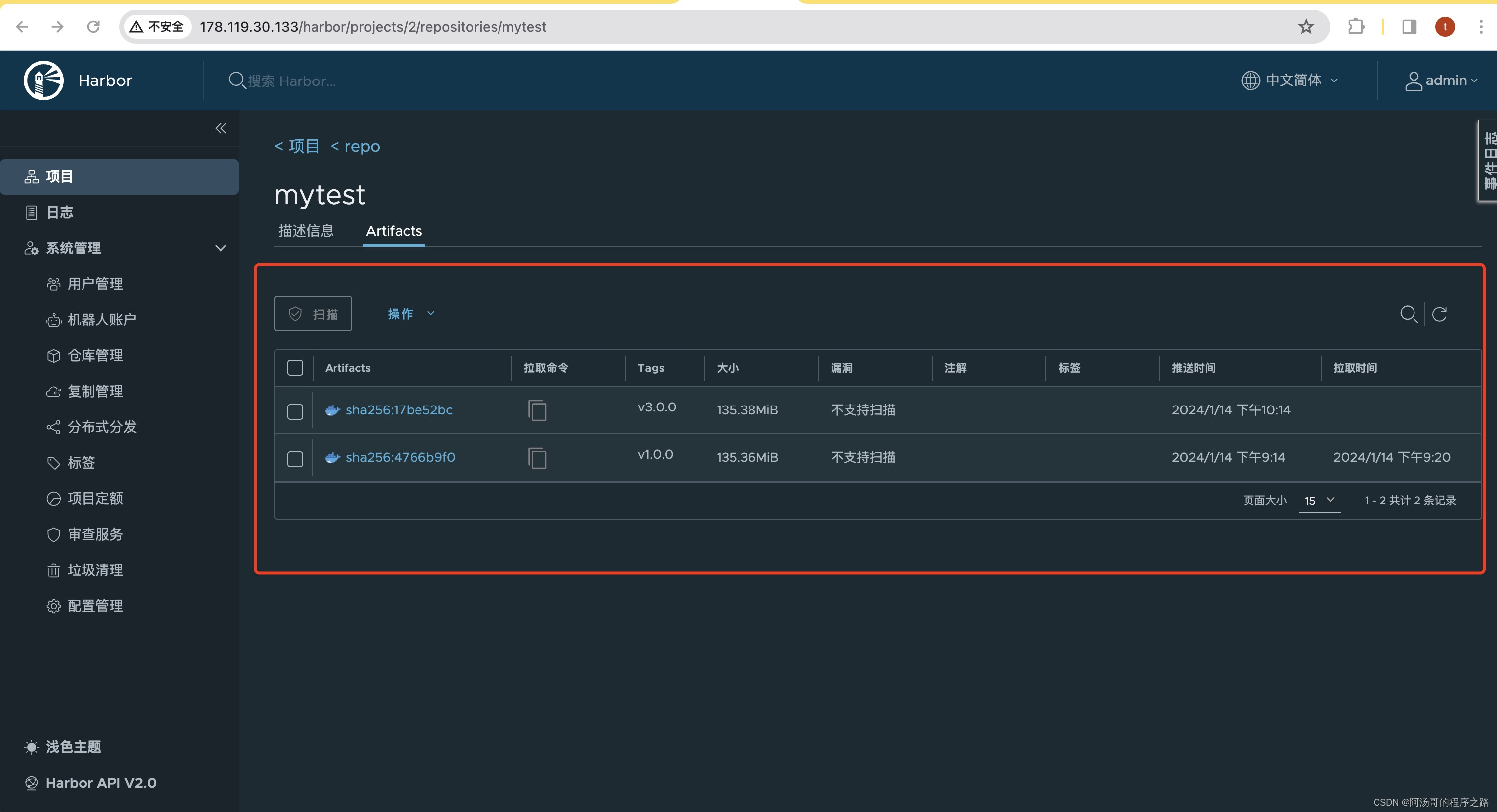This screenshot has width=1497, height=812.
Task: Open the browser side panel icon
Action: tap(1409, 27)
